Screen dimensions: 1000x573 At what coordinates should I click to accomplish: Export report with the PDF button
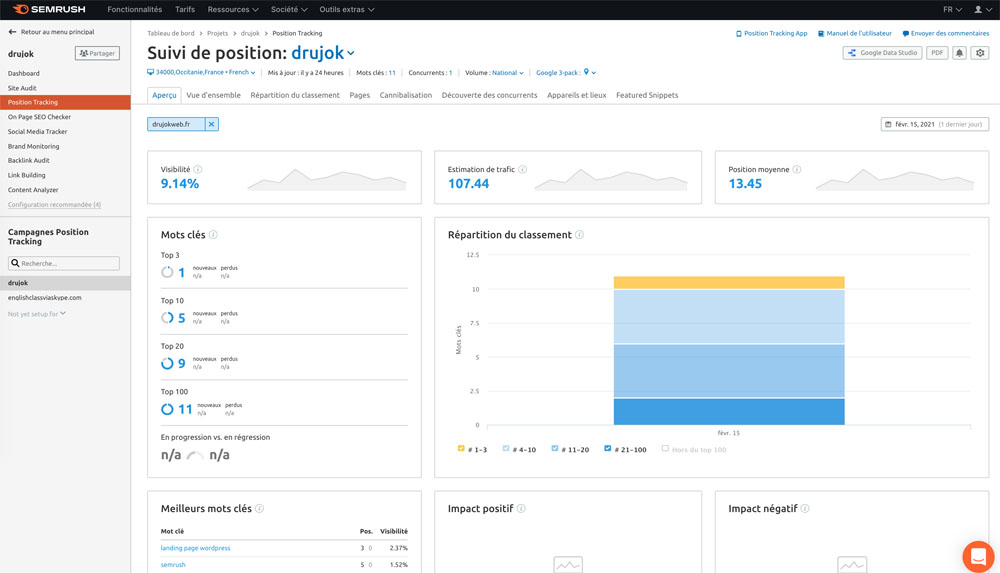[x=937, y=53]
